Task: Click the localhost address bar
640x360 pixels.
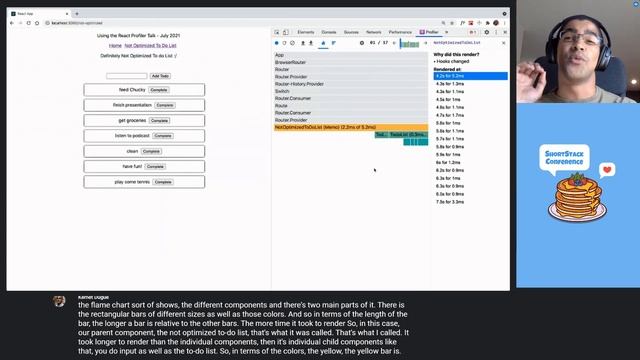Action: click(241, 23)
